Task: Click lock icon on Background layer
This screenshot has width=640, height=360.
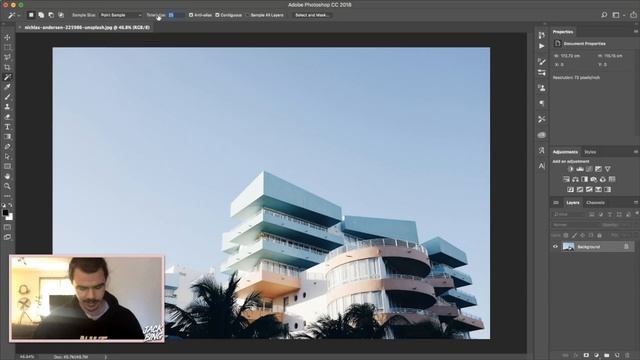Action: click(x=626, y=247)
